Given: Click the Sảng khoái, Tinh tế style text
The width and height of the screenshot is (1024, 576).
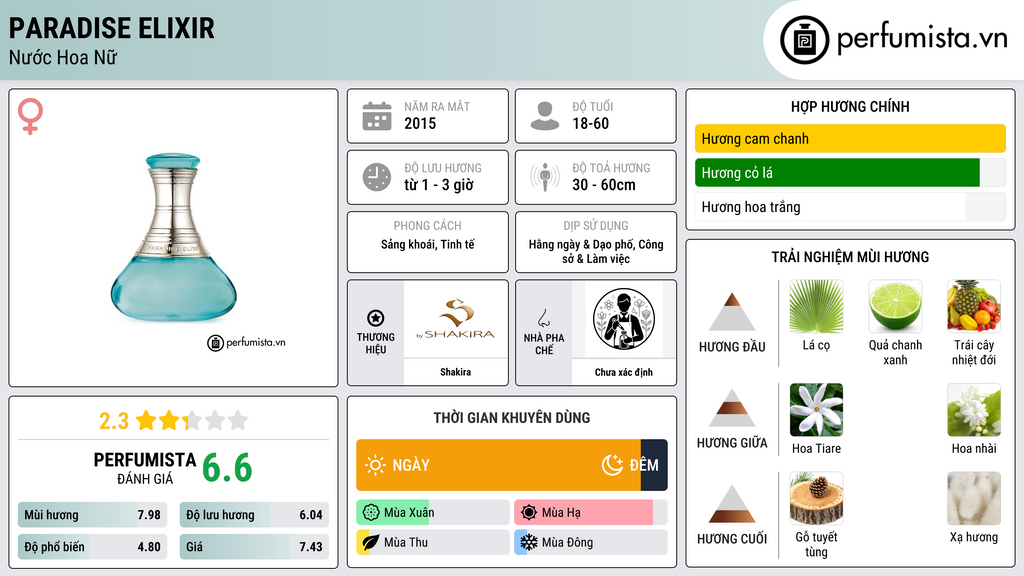Looking at the screenshot, I should [x=428, y=244].
